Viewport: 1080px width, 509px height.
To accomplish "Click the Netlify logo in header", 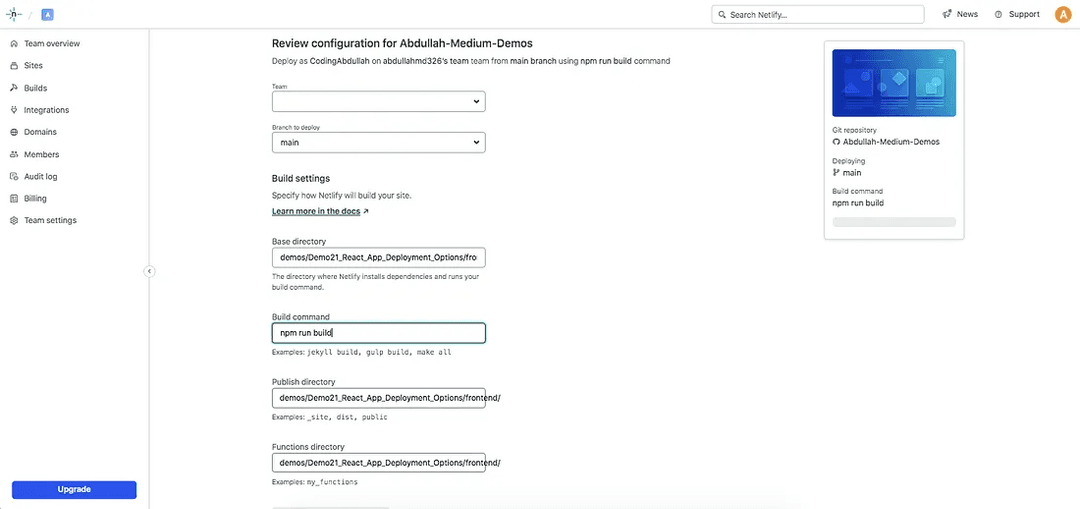I will (x=14, y=14).
